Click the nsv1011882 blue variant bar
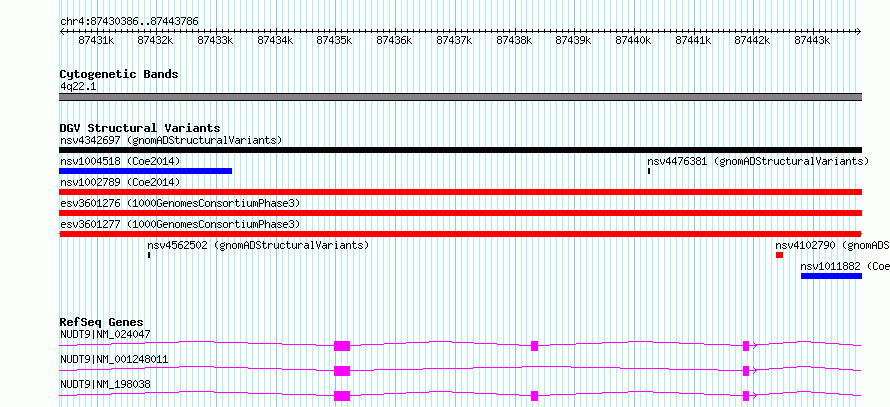890x407 pixels. point(832,276)
